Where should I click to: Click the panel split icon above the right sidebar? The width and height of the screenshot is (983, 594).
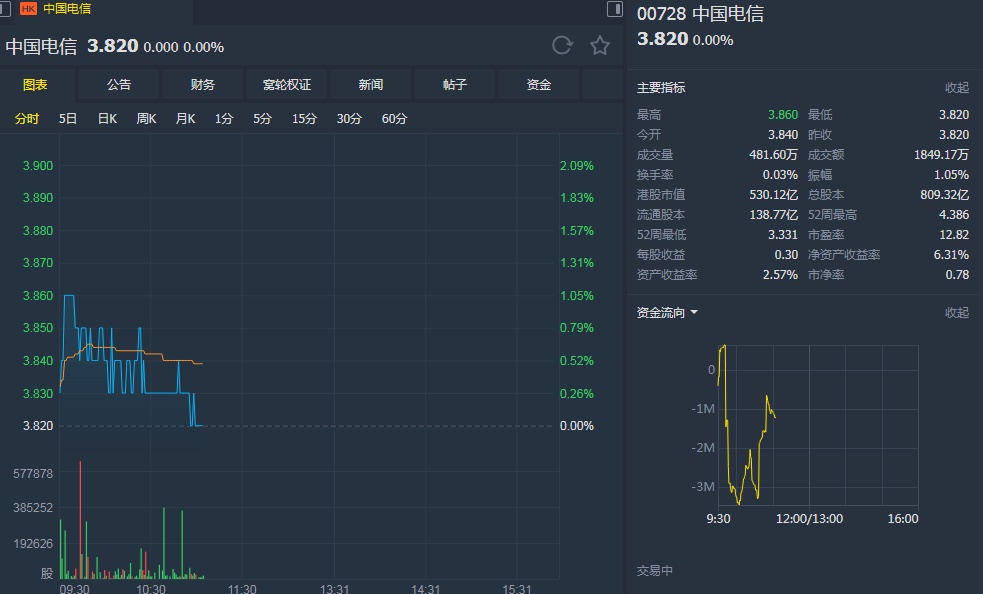[614, 9]
